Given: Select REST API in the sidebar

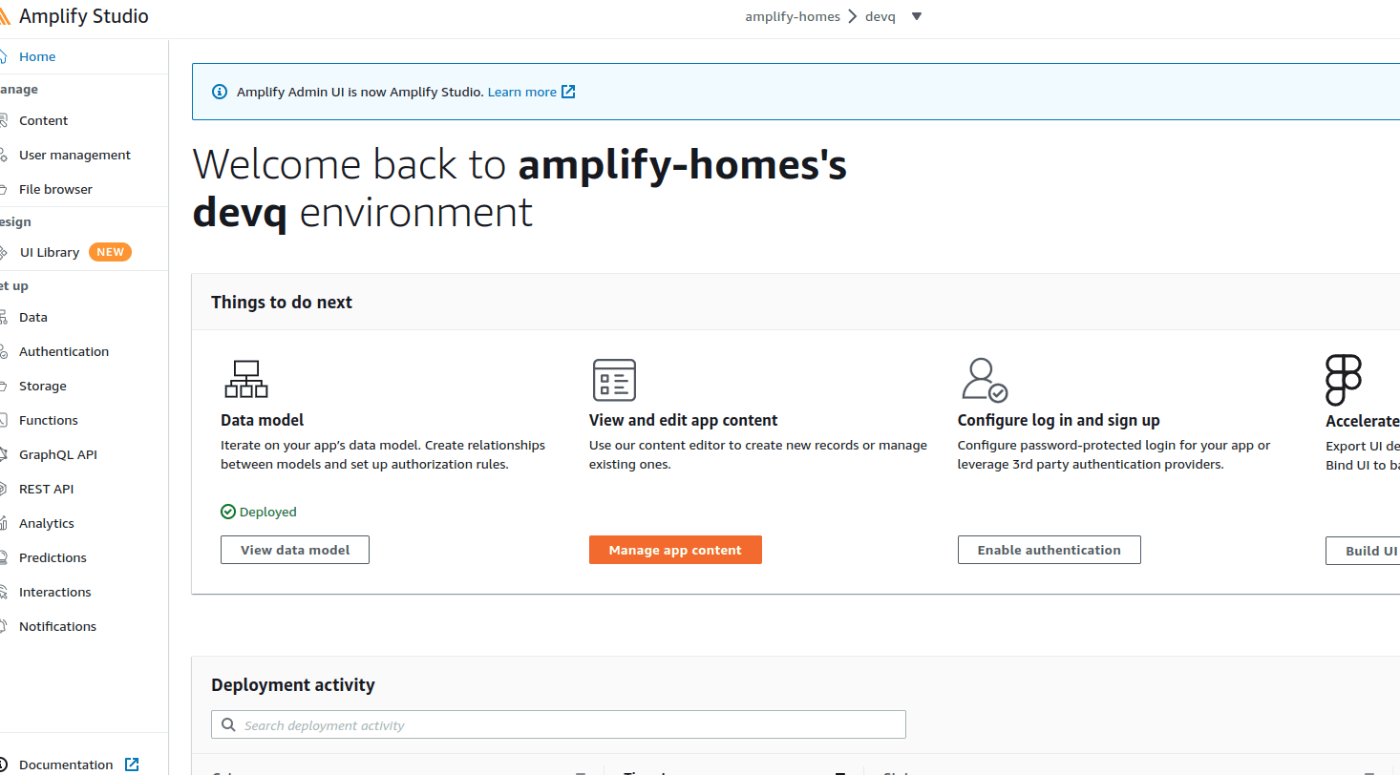Looking at the screenshot, I should pos(46,489).
